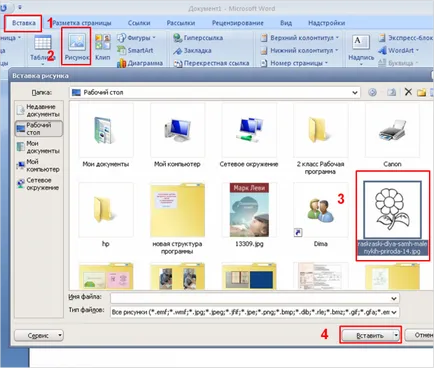Screen dimensions: 434x368
Task: Select the Canon printer shortcut
Action: [392, 135]
